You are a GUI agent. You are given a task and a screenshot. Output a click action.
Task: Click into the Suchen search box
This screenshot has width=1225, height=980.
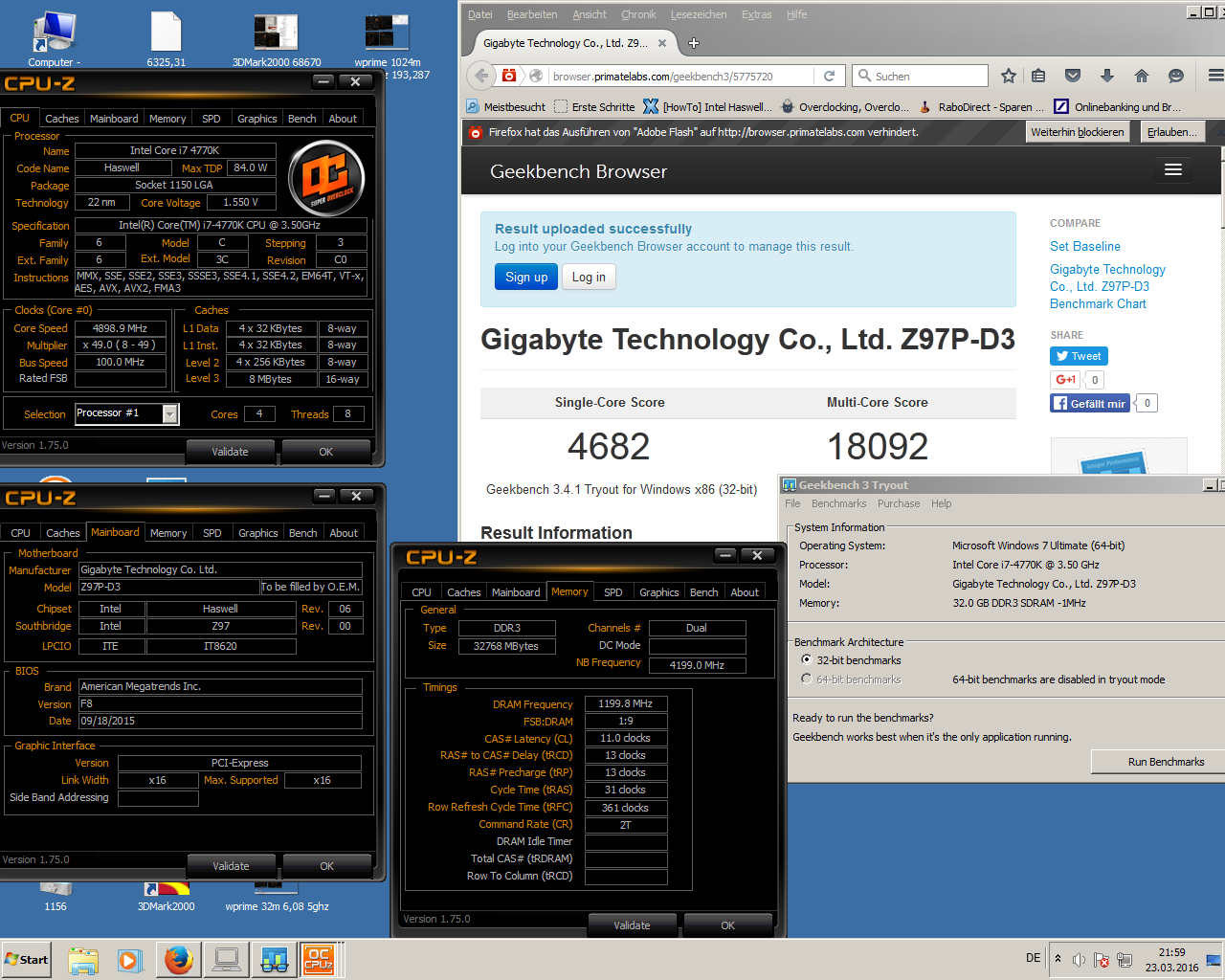click(919, 76)
